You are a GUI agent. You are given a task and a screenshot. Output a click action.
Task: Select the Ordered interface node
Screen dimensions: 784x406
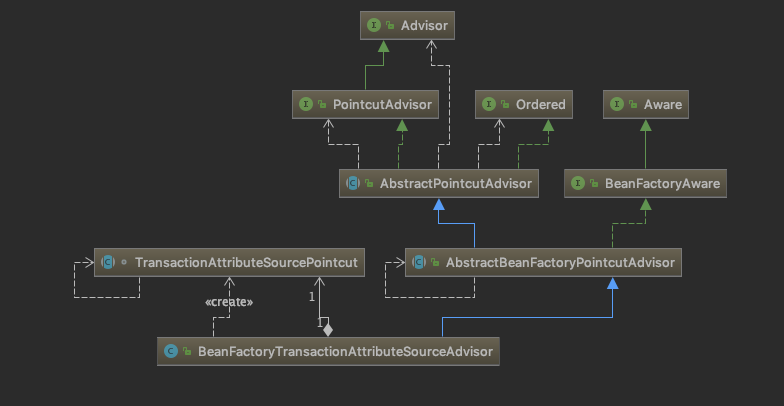pos(524,104)
